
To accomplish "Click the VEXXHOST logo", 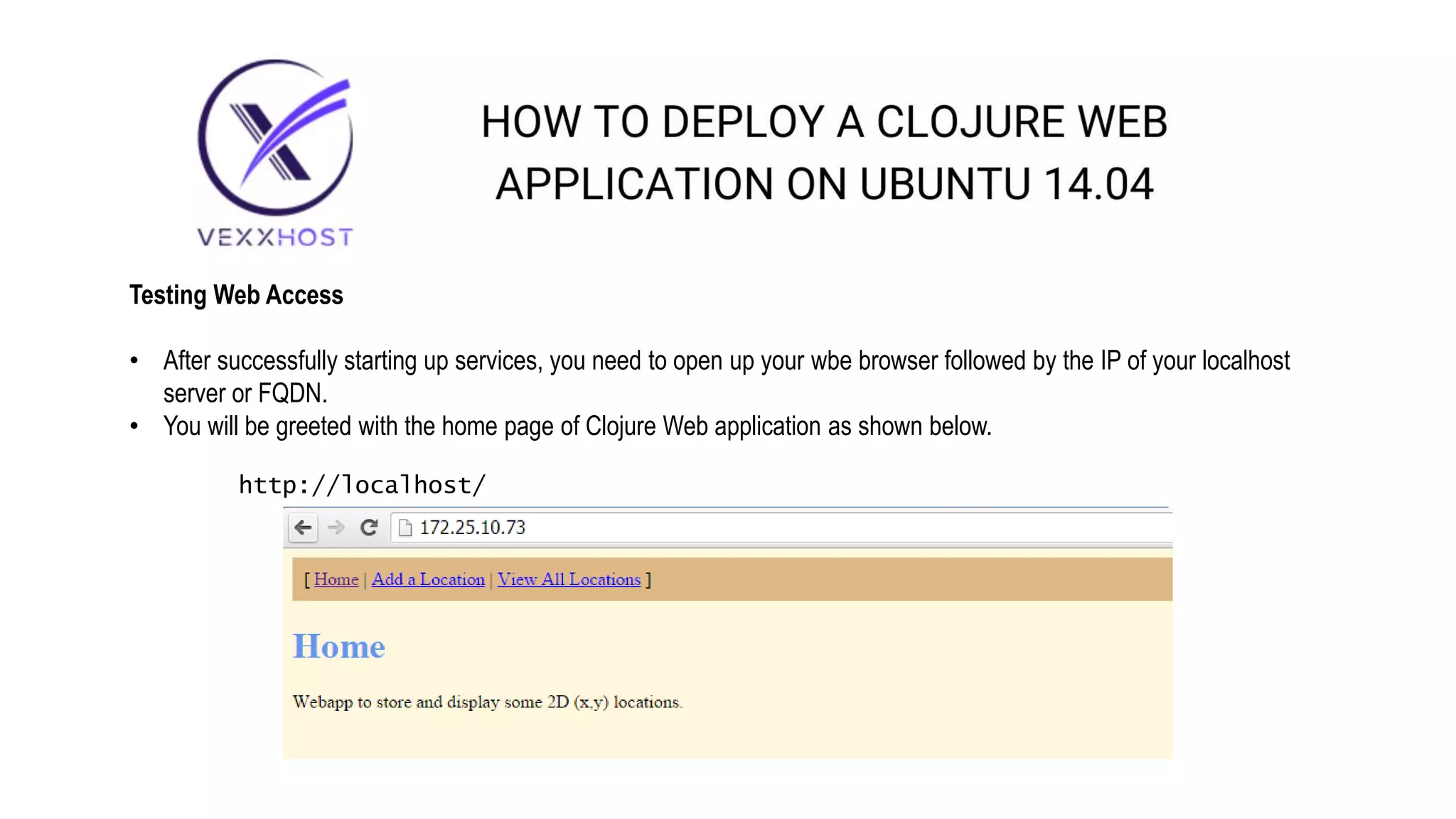I will [275, 153].
